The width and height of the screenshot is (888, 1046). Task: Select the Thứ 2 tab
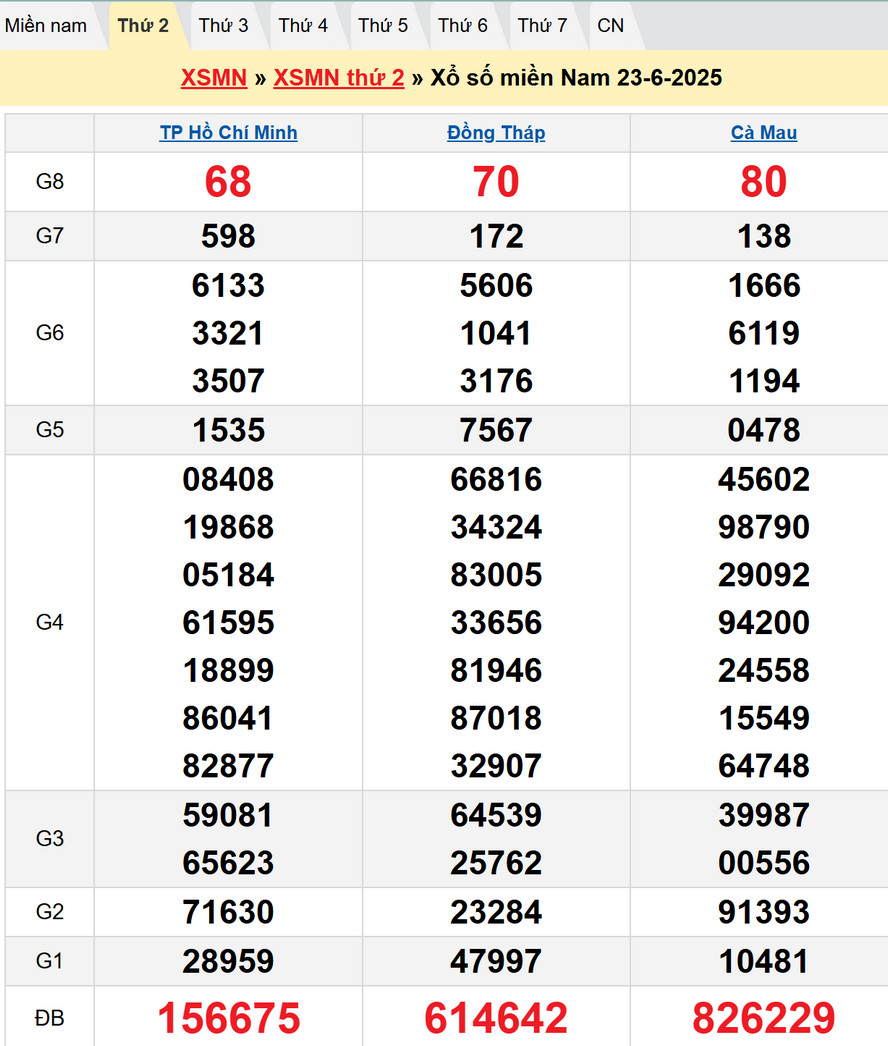143,26
